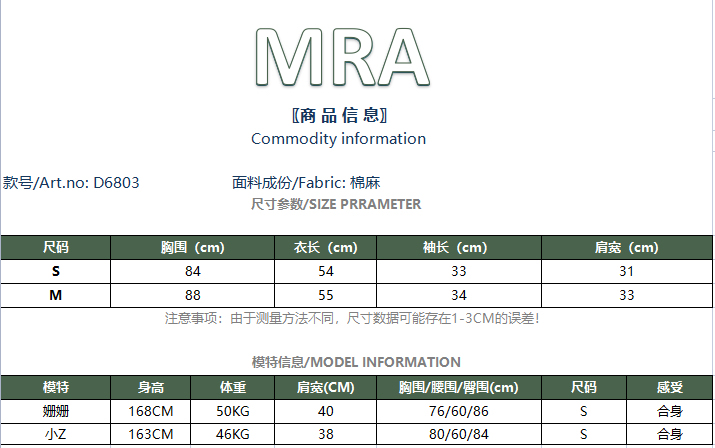The height and width of the screenshot is (448, 715).
Task: Select the 体重 header cell
Action: click(x=233, y=388)
